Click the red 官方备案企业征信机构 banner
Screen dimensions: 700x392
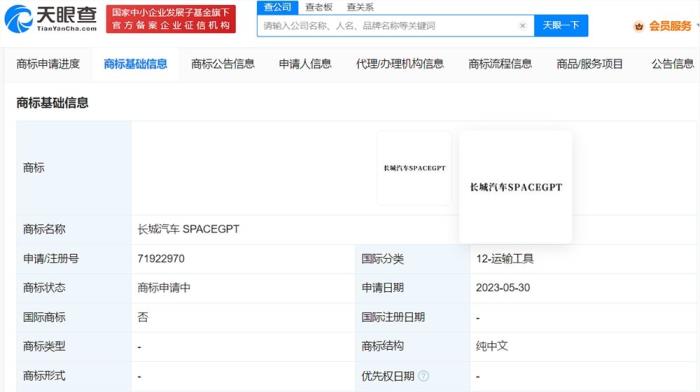(x=171, y=19)
